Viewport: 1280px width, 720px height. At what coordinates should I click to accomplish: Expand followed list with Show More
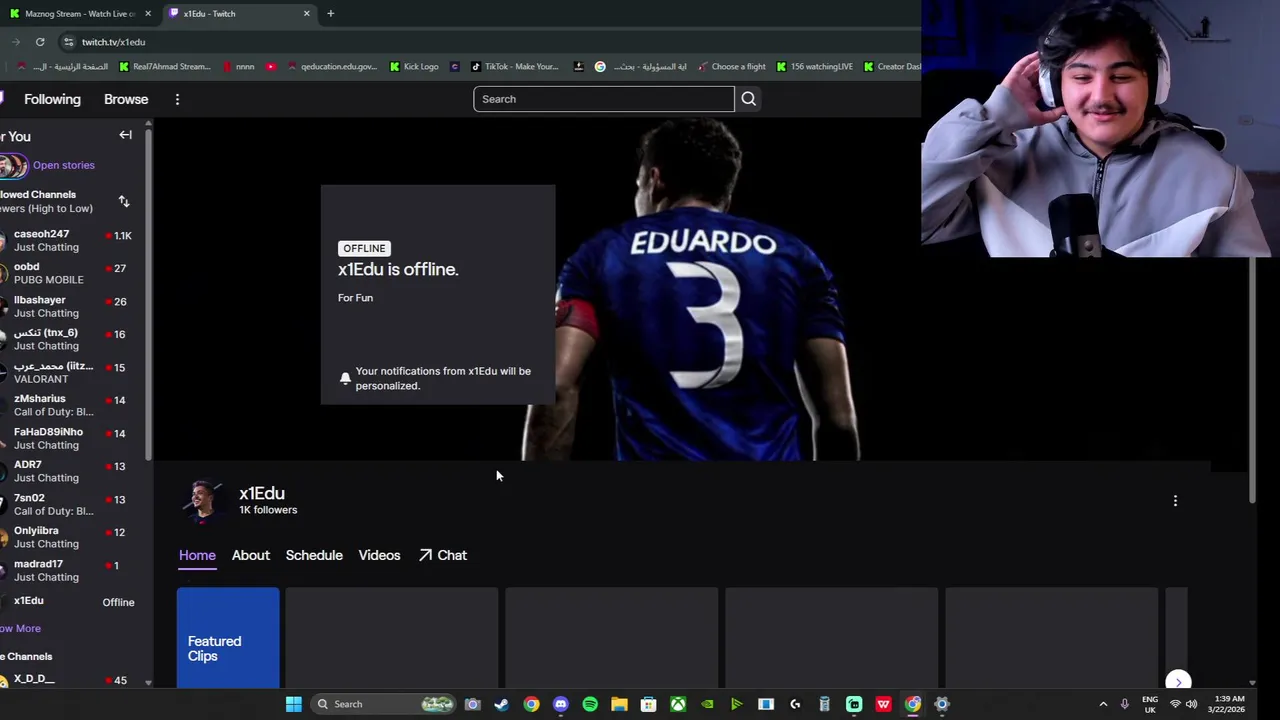[20, 628]
